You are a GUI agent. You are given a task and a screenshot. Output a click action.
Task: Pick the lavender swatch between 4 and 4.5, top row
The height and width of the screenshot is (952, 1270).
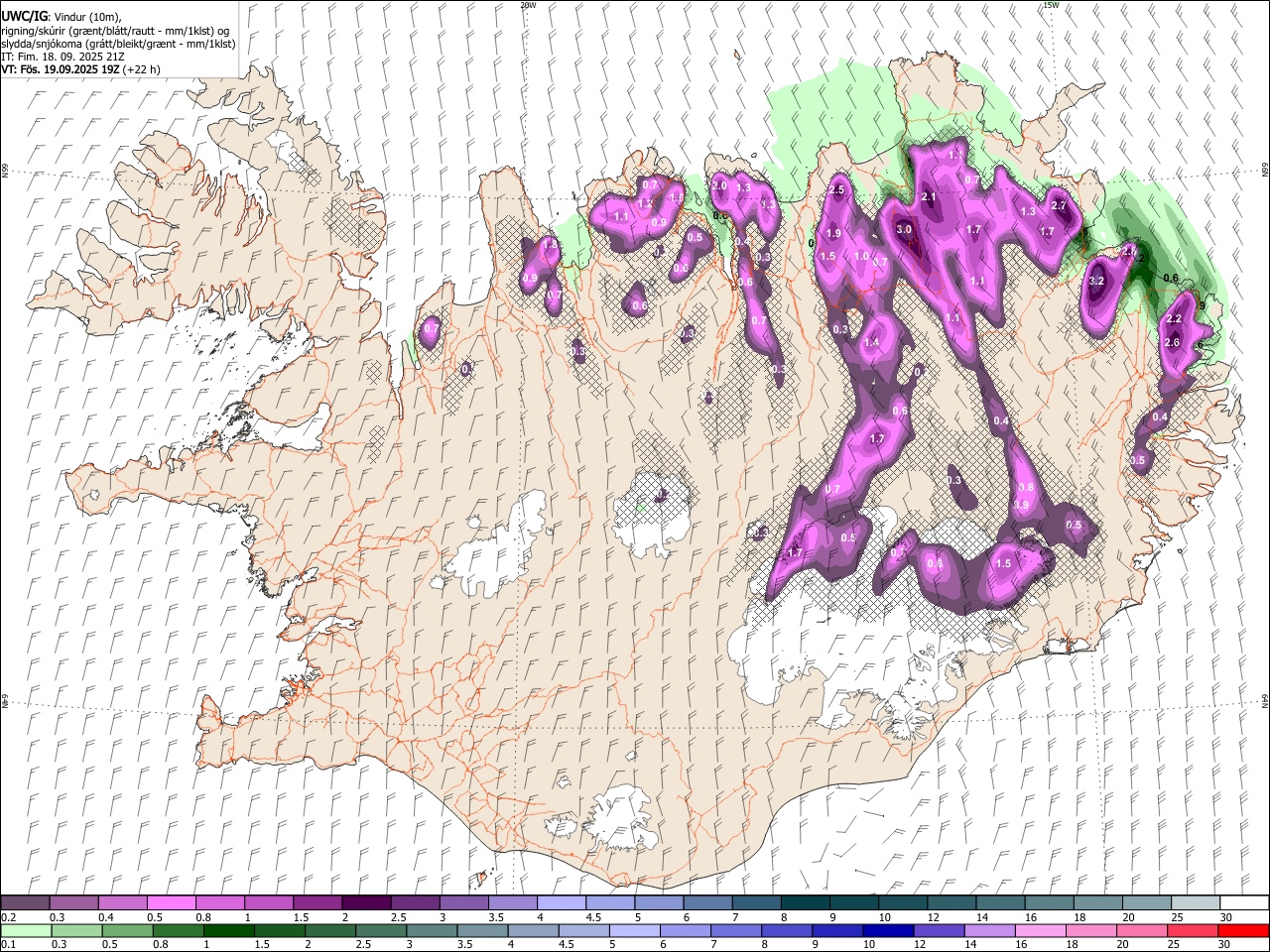(x=560, y=903)
